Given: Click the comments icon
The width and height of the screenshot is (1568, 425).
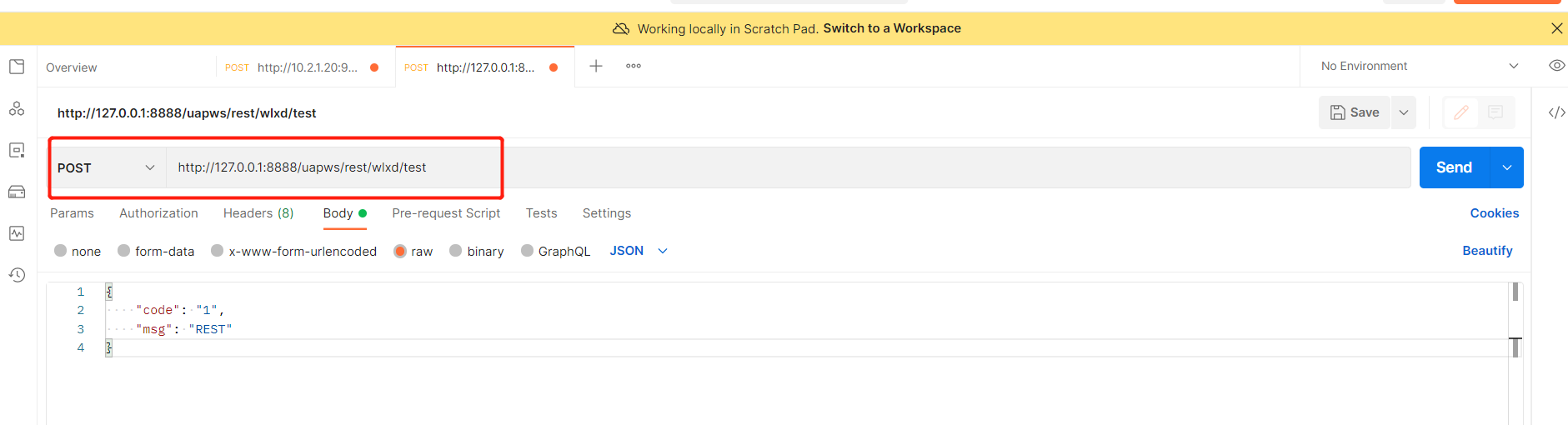Looking at the screenshot, I should click(1495, 112).
